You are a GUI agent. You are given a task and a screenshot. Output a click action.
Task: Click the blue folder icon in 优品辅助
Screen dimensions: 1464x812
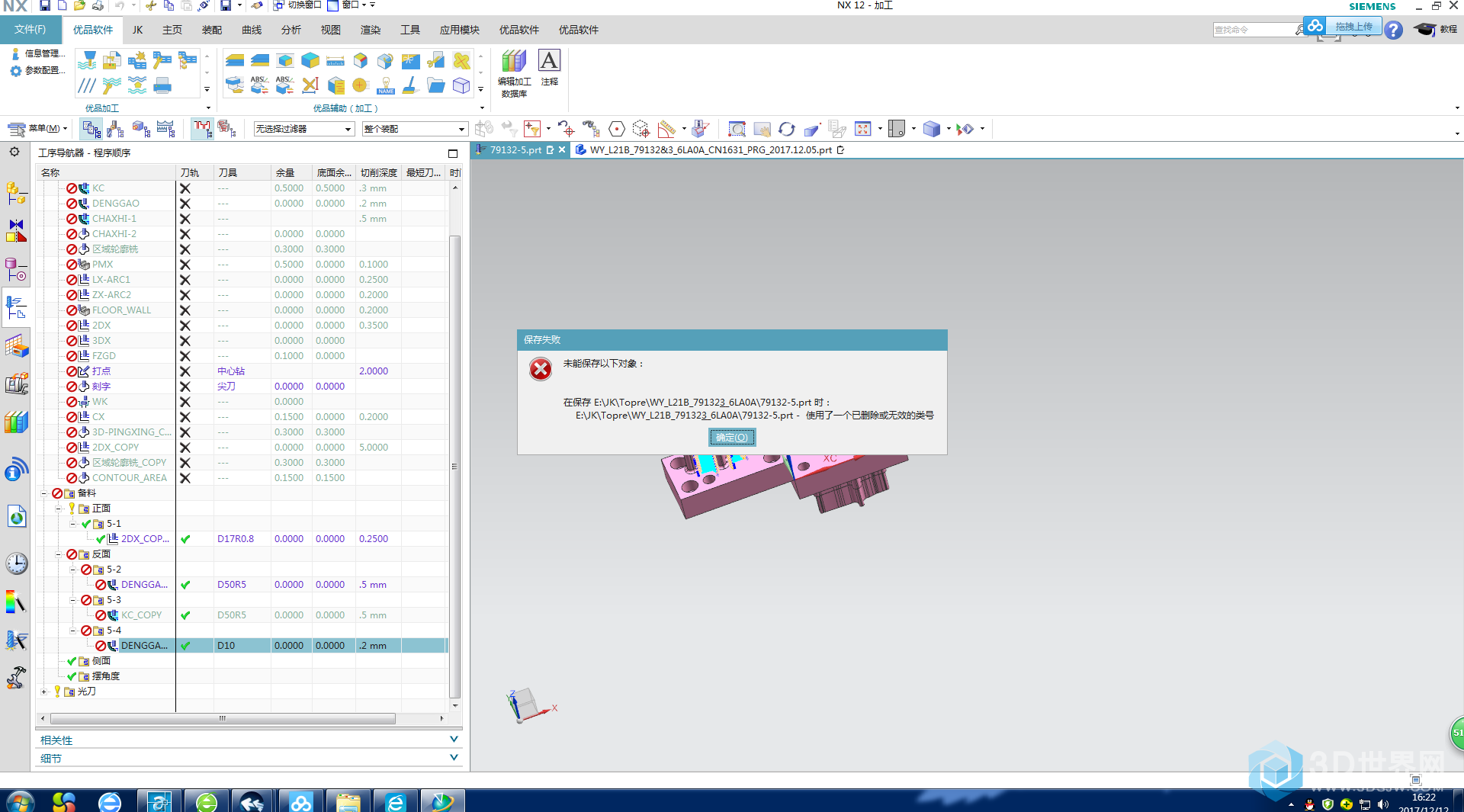[436, 85]
